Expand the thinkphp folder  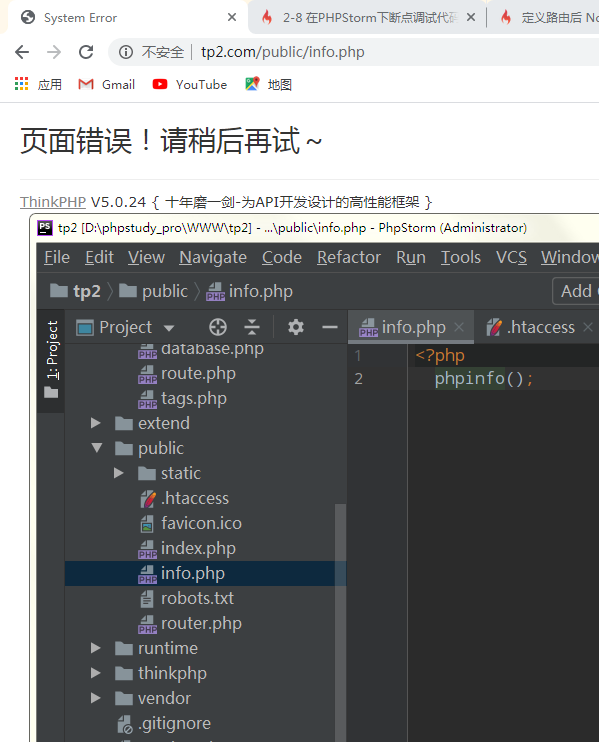[96, 673]
